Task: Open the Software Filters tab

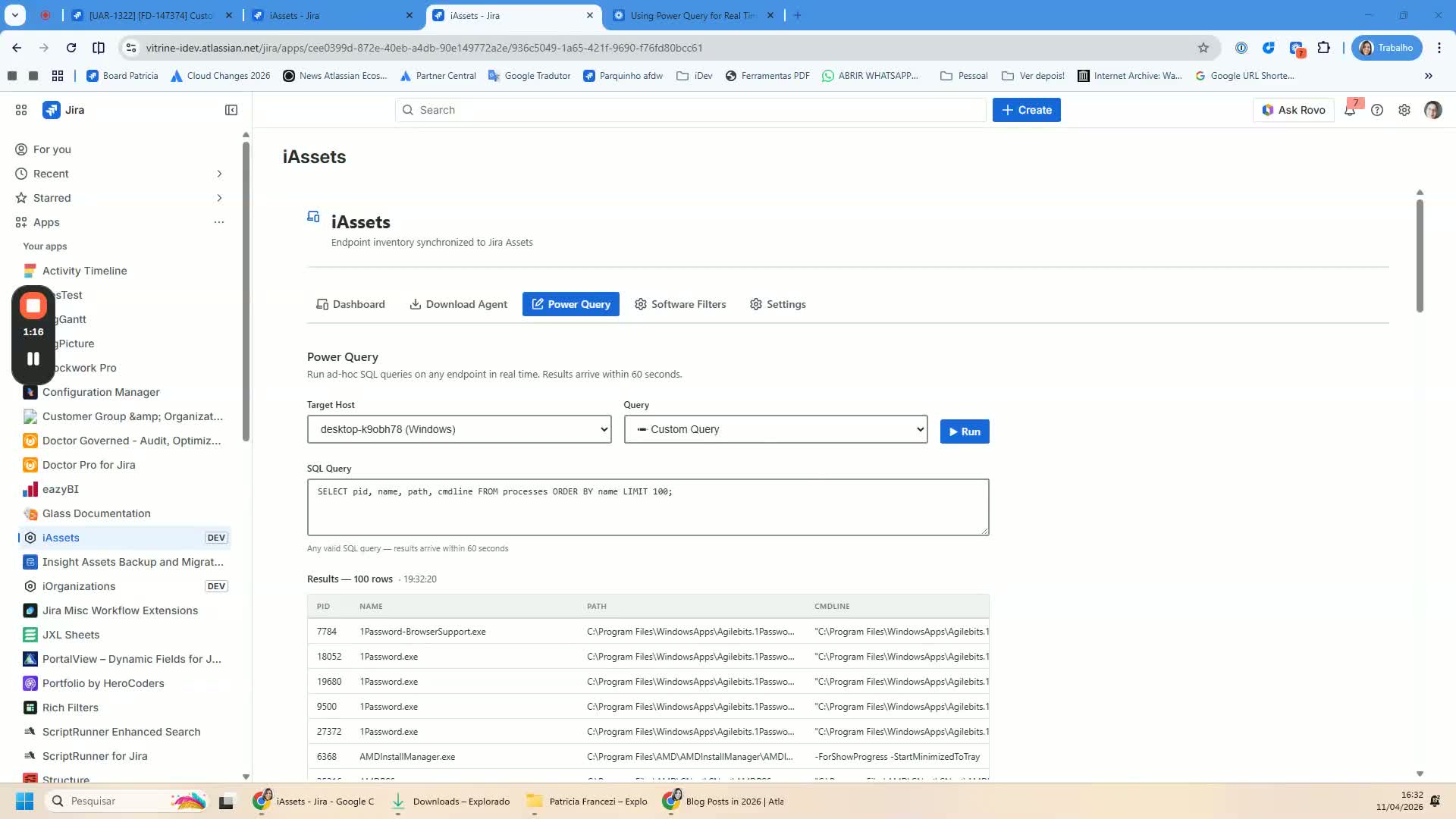Action: (x=680, y=304)
